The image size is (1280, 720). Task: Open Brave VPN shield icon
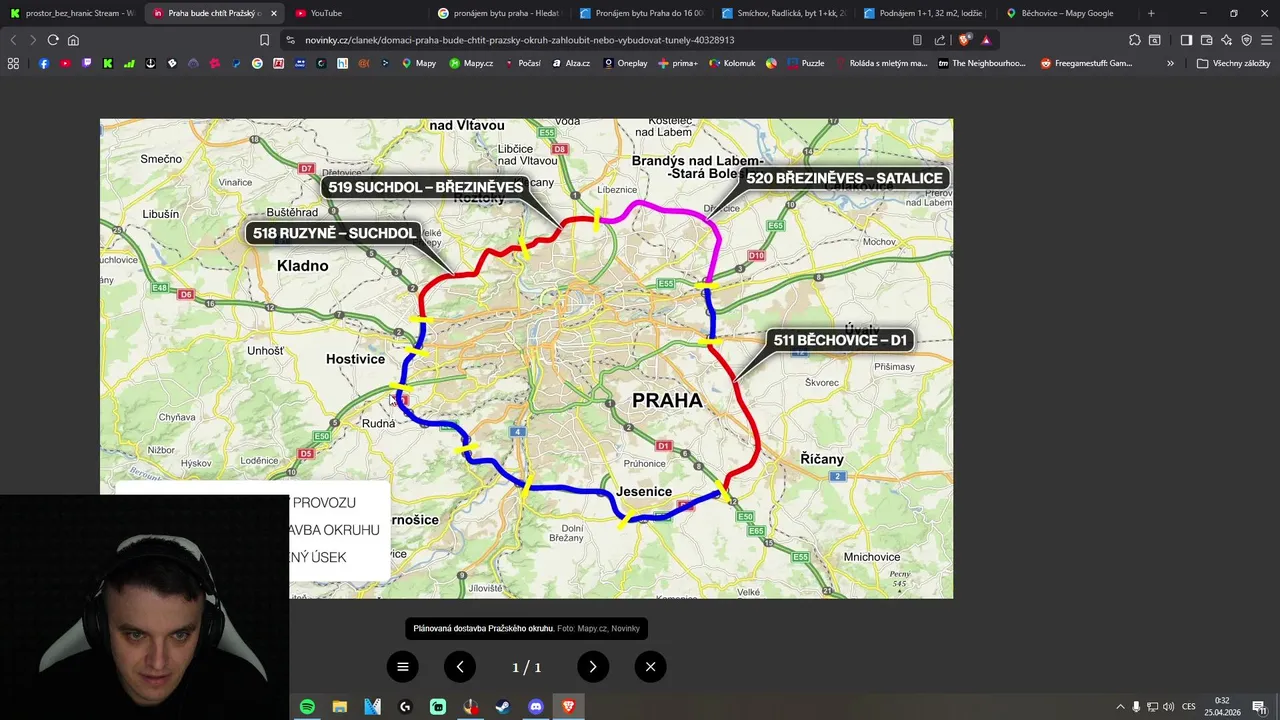1247,40
